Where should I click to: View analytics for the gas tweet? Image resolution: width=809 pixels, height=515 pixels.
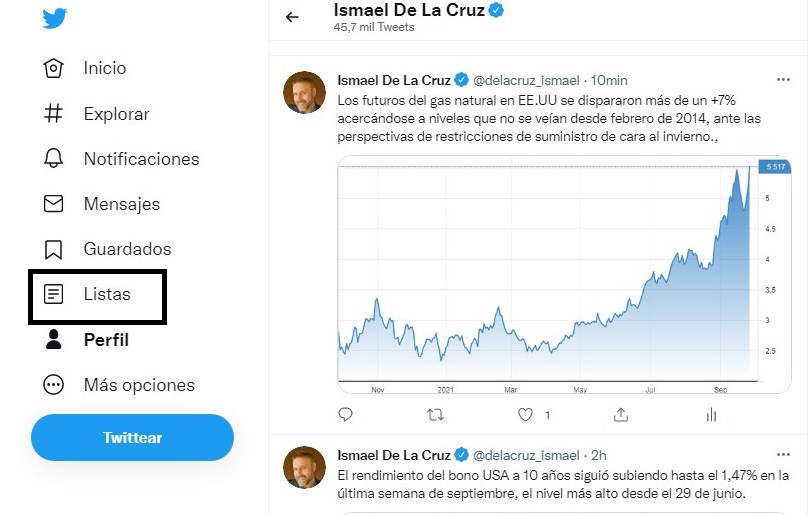(x=711, y=414)
